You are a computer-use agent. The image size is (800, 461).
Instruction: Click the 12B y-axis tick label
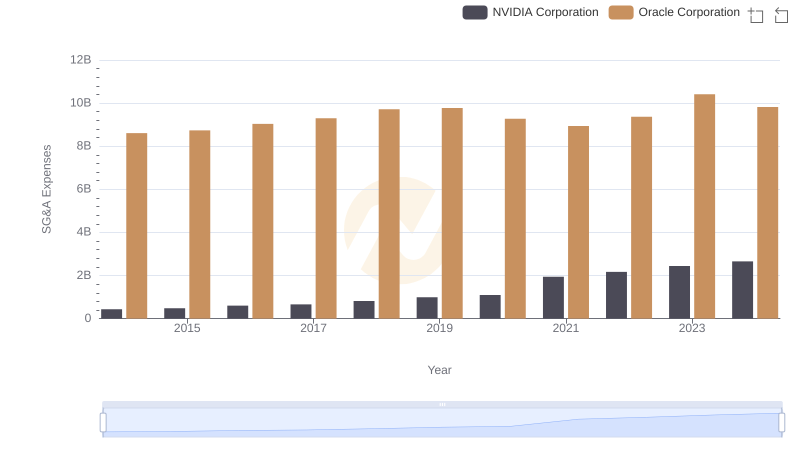(x=80, y=60)
